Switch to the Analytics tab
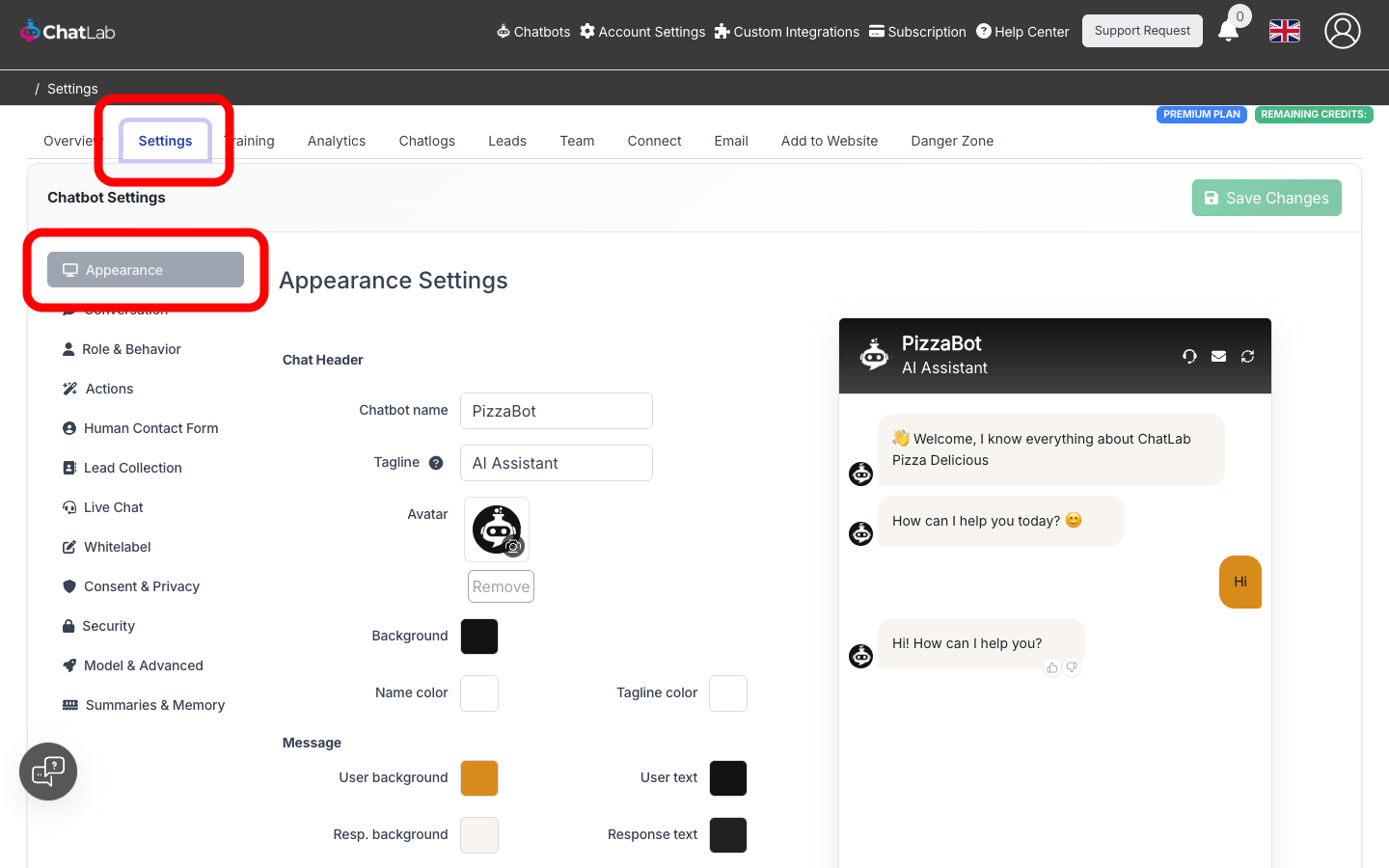The width and height of the screenshot is (1389, 868). click(336, 141)
